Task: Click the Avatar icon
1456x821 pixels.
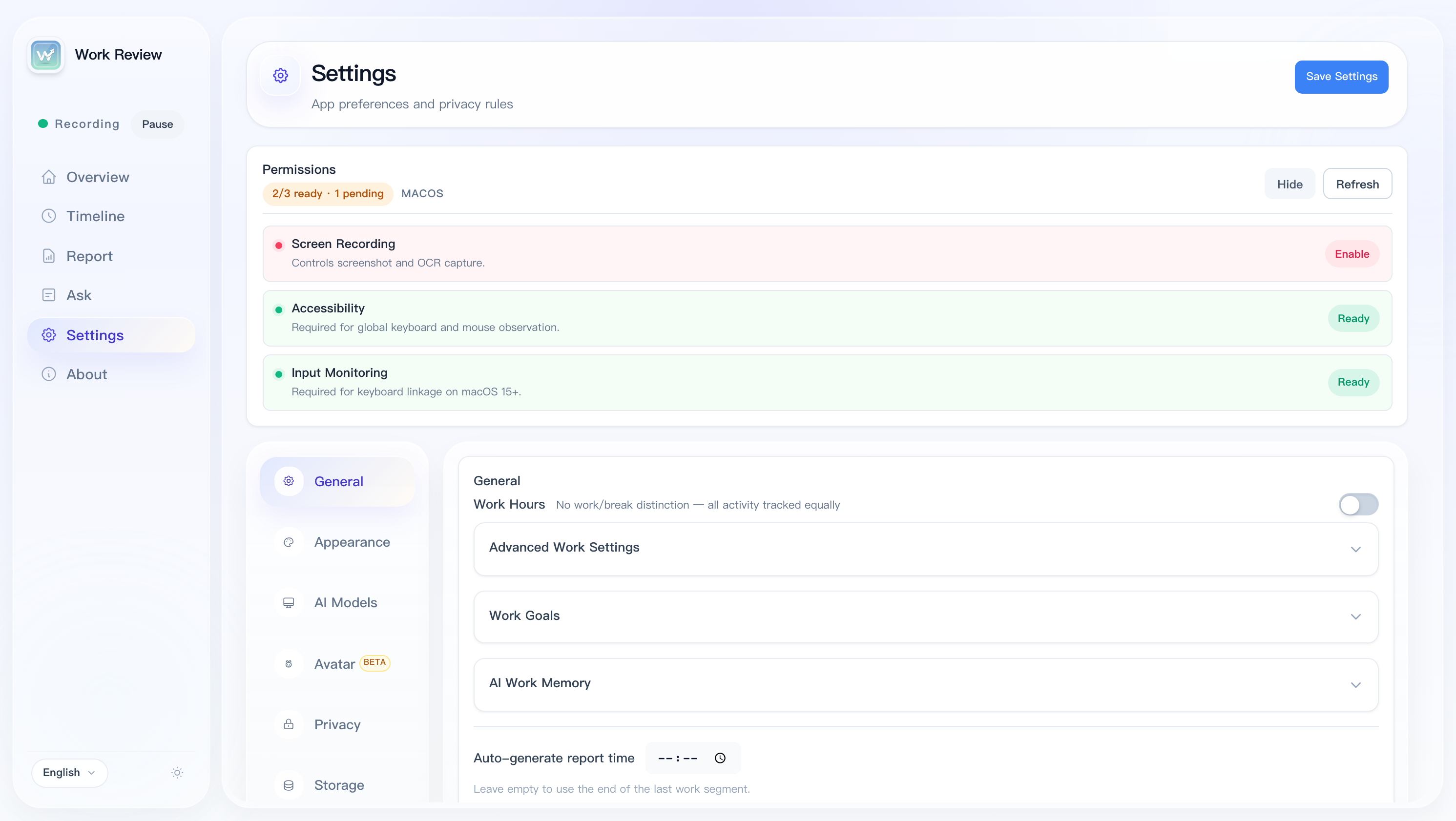Action: tap(289, 664)
